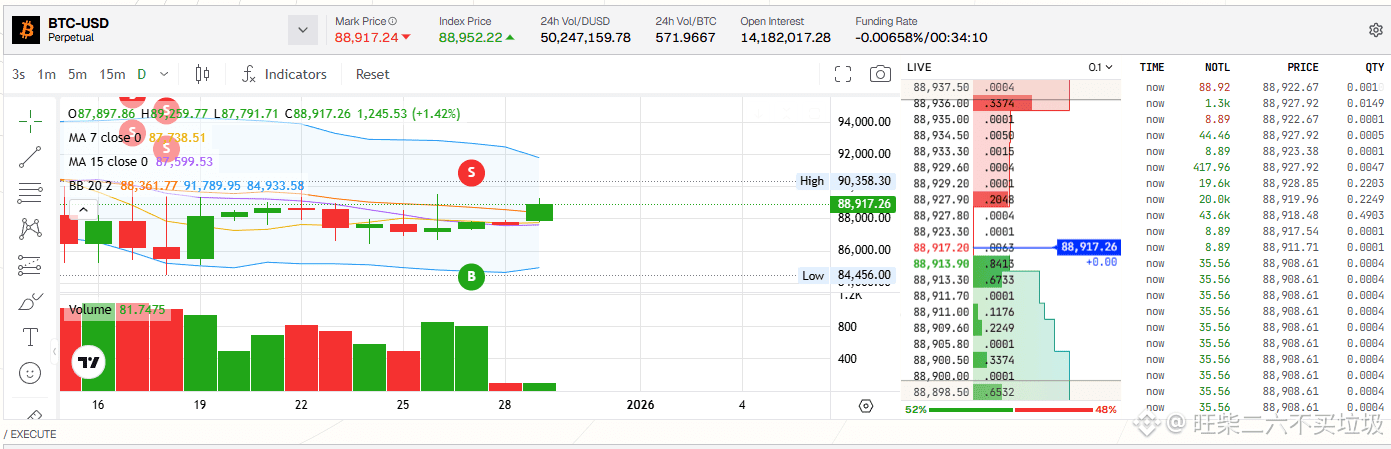This screenshot has height=449, width=1391.
Task: Choose the brush drawing tool
Action: coord(30,300)
